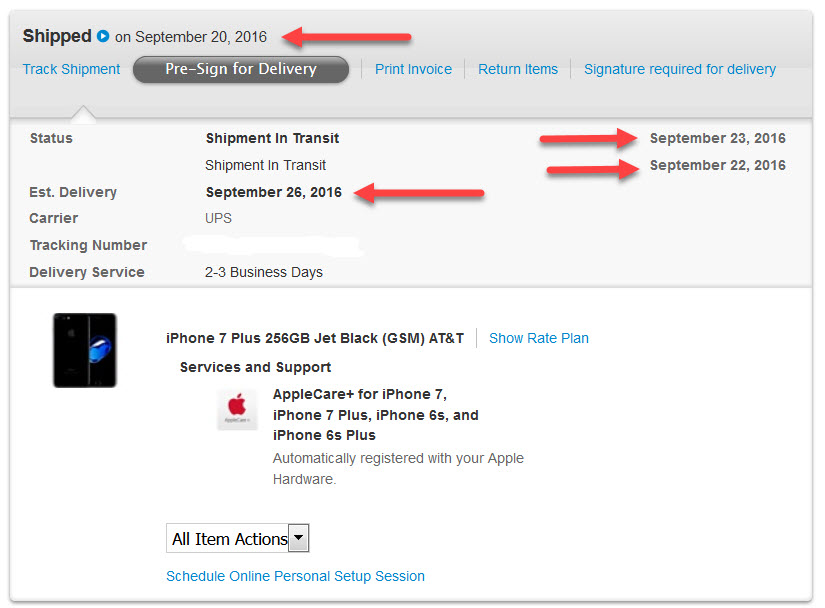Screen dimensions: 825x608
Task: Click the Est. Delivery date September 26, 2016
Action: click(x=274, y=192)
